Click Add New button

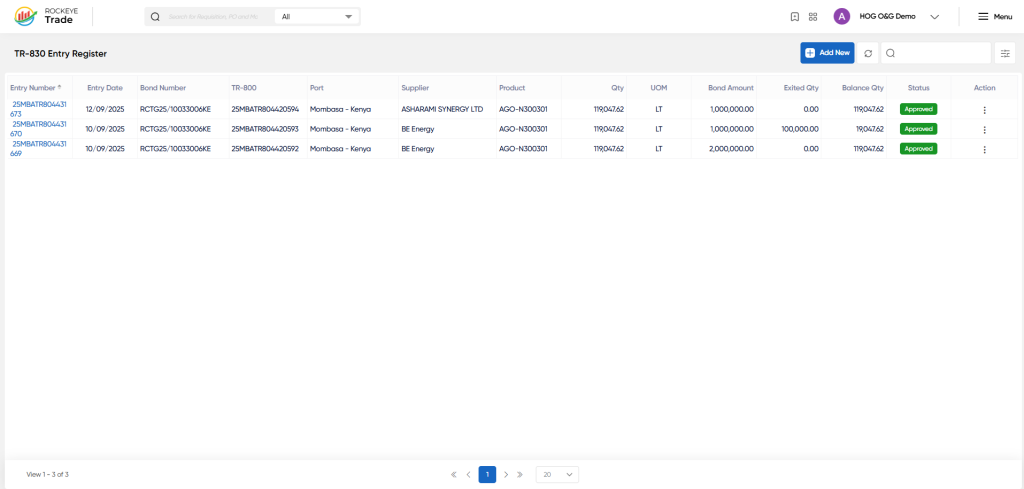(827, 53)
